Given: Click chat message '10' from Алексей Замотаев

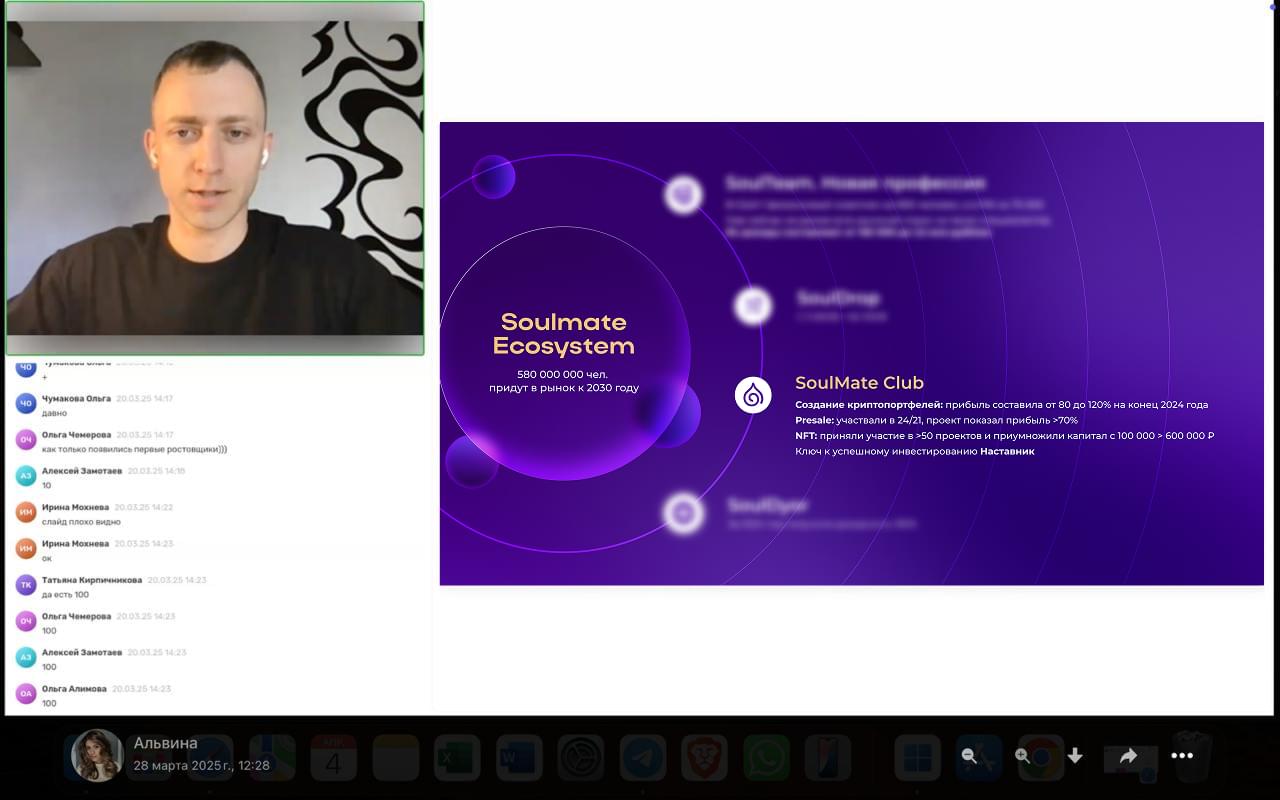Looking at the screenshot, I should (46, 485).
